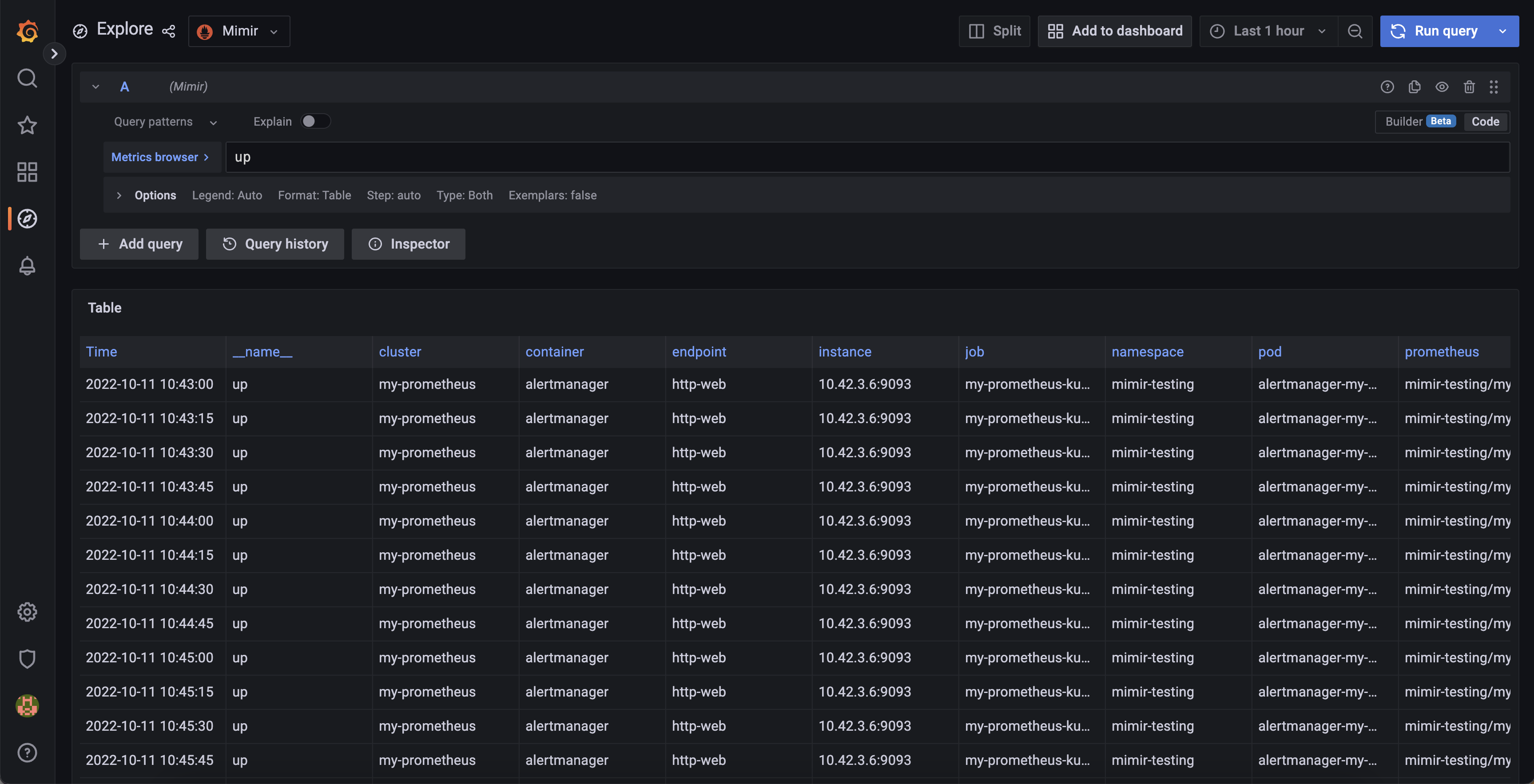Toggle the Explain switch
This screenshot has width=1534, height=784.
316,121
